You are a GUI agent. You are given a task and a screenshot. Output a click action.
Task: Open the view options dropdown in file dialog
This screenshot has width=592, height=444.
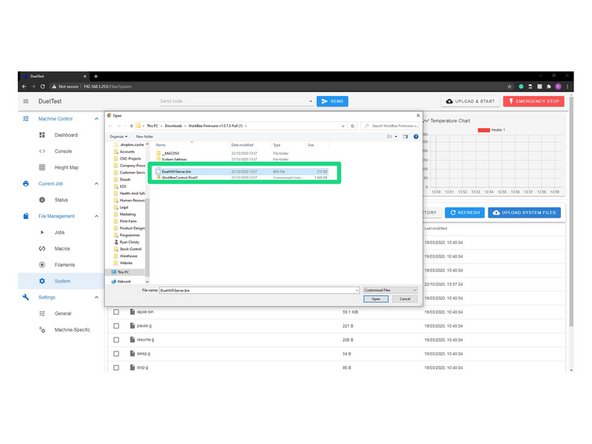[x=396, y=136]
